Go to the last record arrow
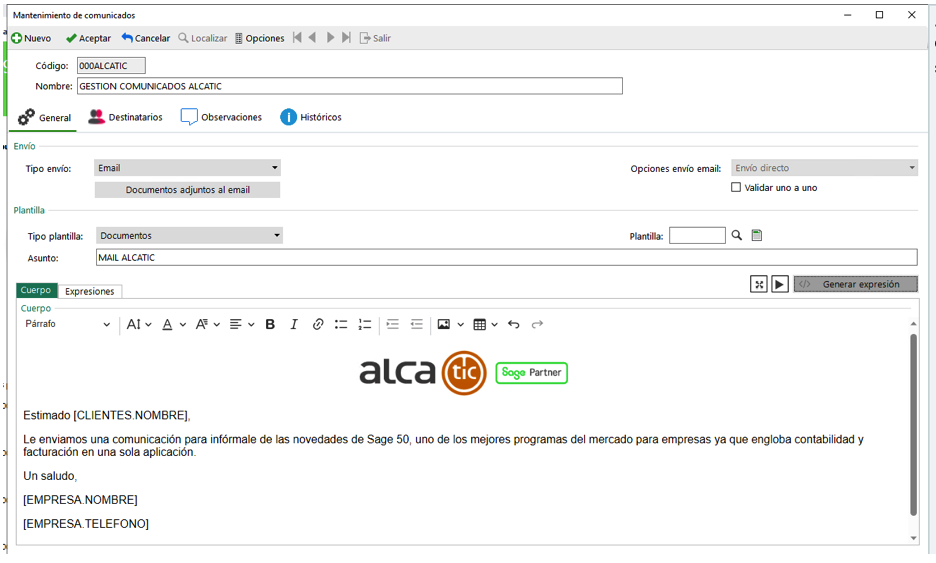This screenshot has height=563, width=936. (x=346, y=38)
